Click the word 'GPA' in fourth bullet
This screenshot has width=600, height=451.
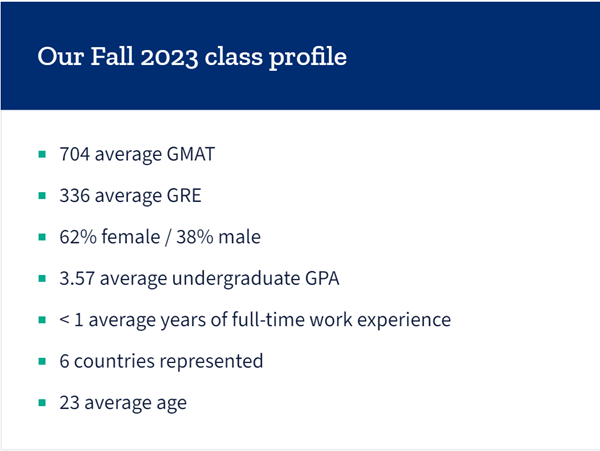322,278
